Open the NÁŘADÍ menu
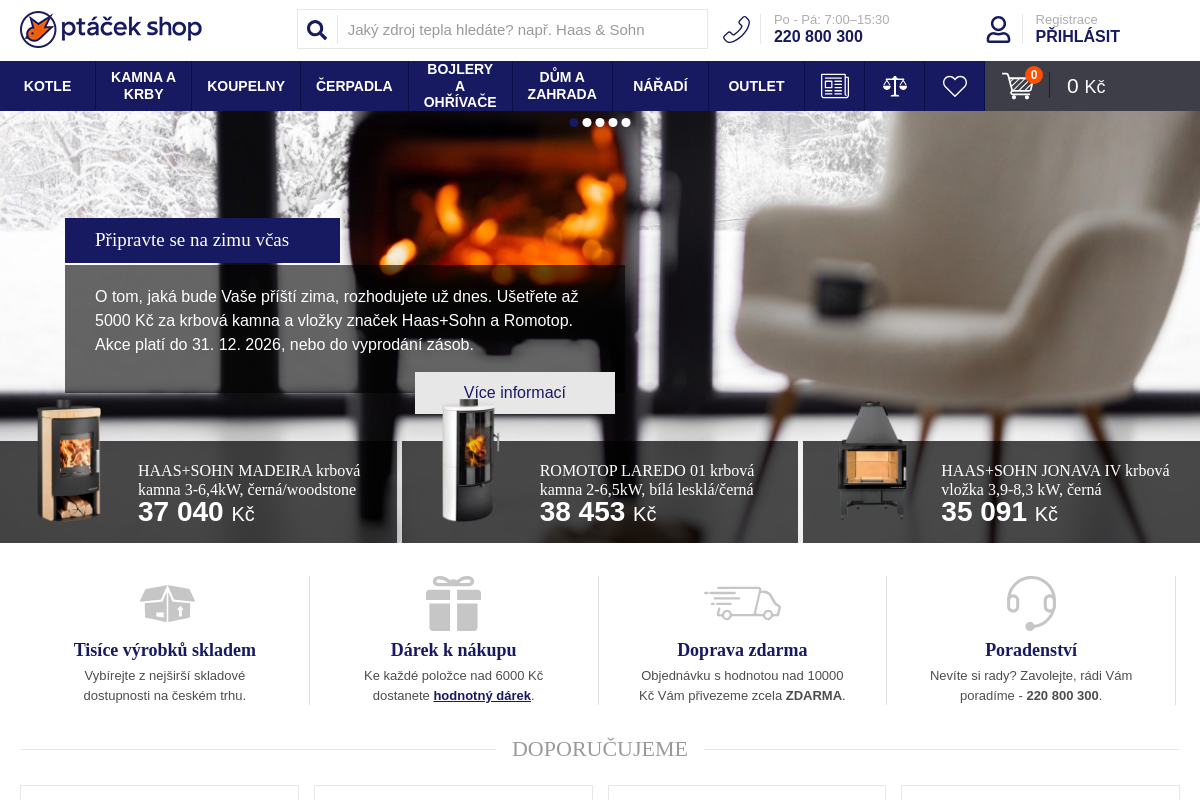 click(660, 86)
